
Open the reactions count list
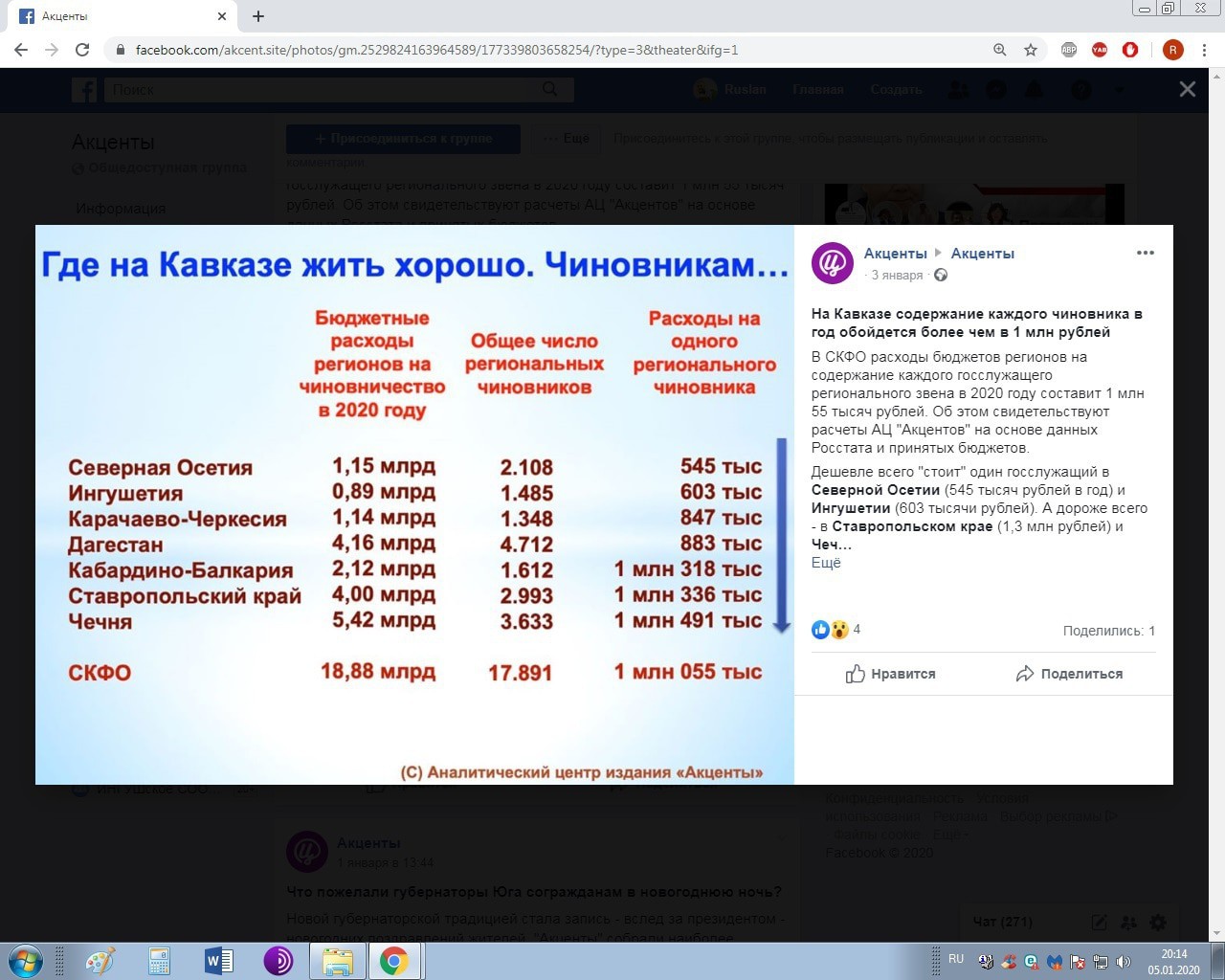pyautogui.click(x=856, y=629)
